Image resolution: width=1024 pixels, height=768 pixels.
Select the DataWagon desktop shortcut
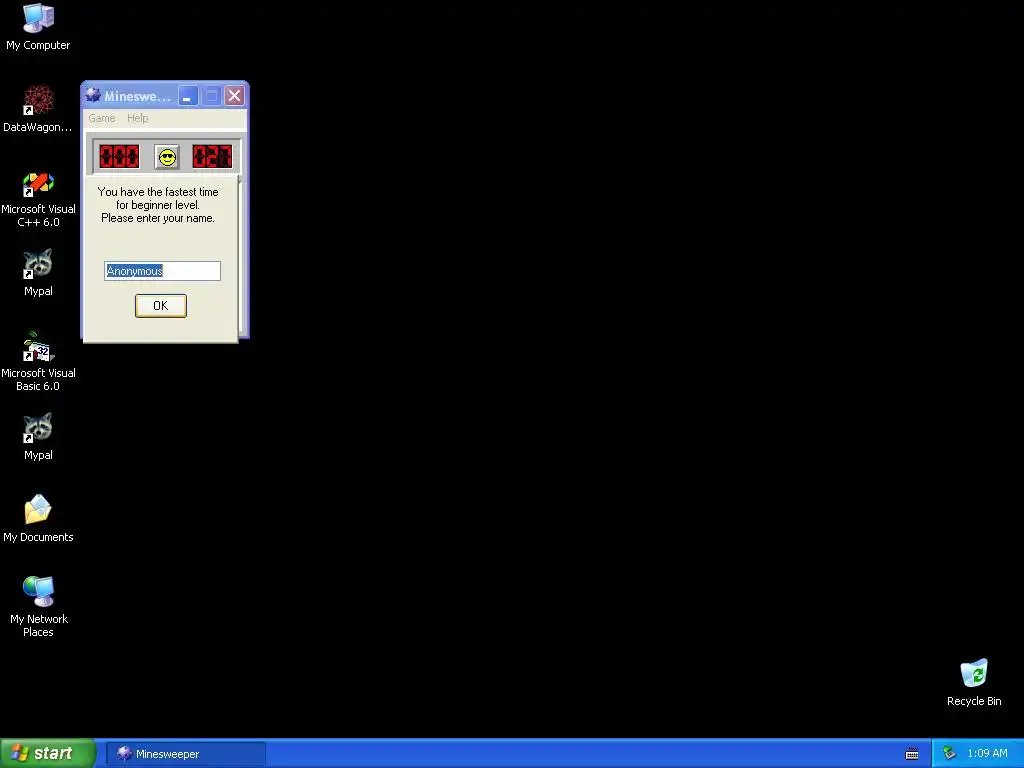point(38,109)
